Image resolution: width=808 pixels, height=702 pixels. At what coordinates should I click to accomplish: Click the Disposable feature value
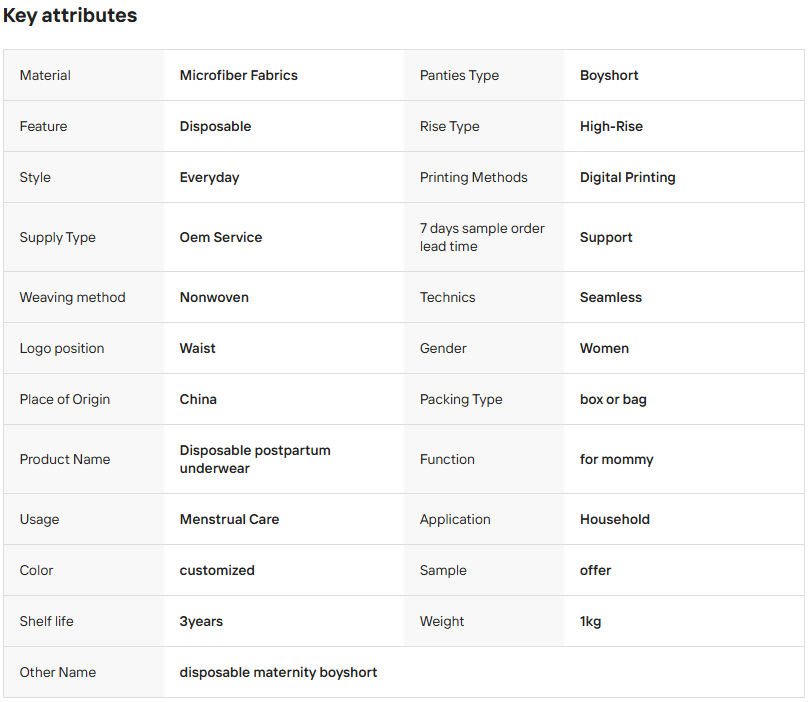pos(215,126)
